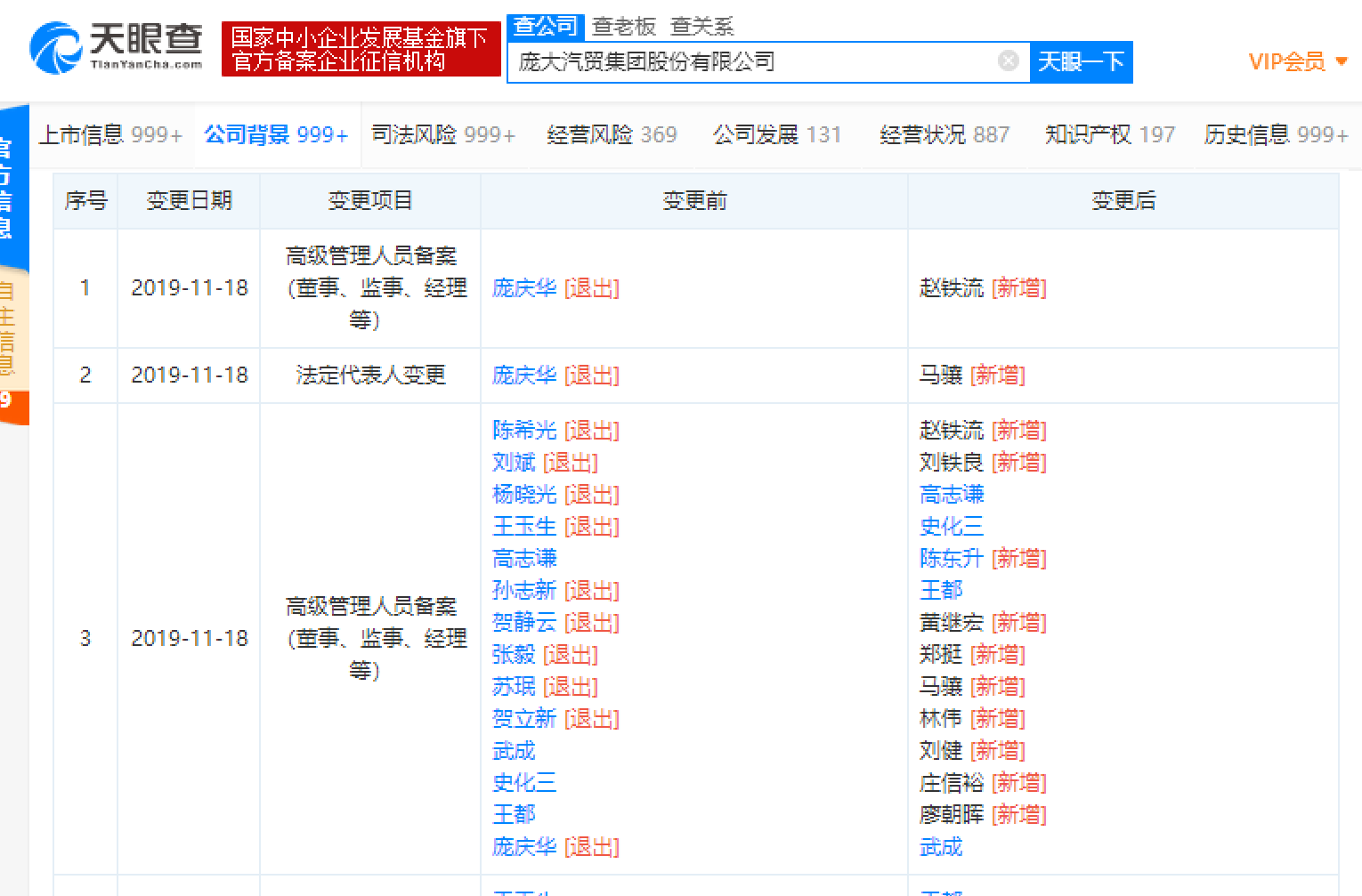Click the 郑挺 name text

point(941,655)
